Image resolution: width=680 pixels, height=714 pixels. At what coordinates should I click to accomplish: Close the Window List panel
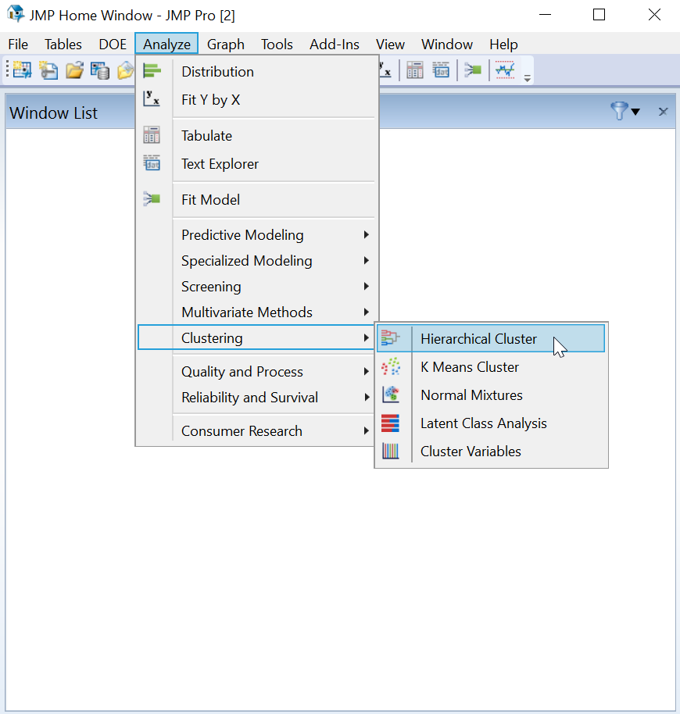tap(663, 112)
